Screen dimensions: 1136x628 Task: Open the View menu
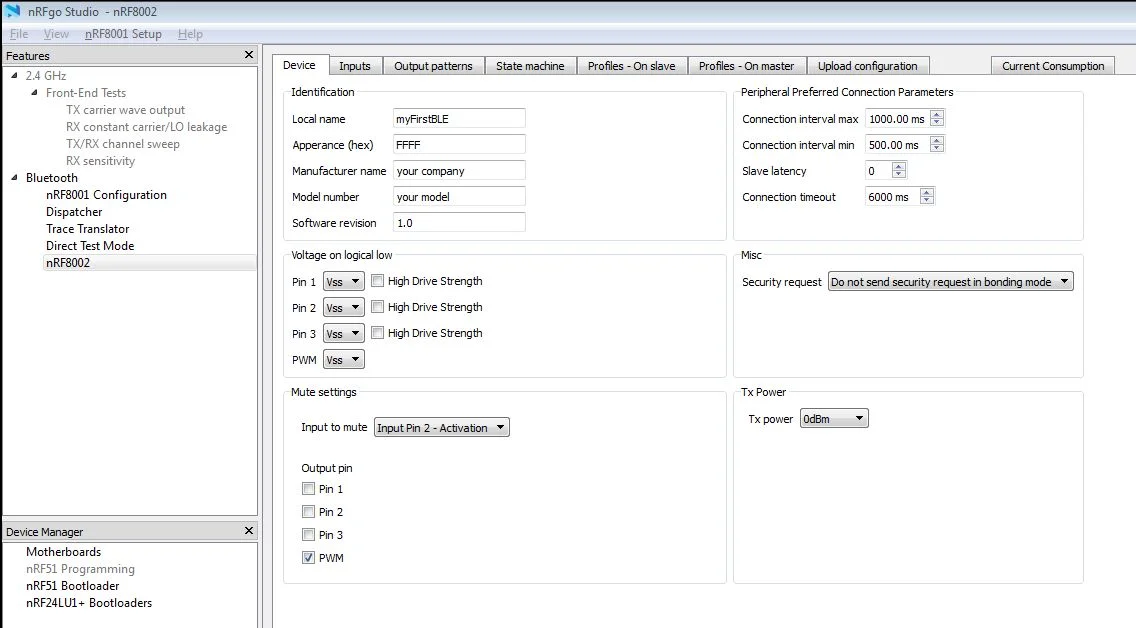coord(56,34)
